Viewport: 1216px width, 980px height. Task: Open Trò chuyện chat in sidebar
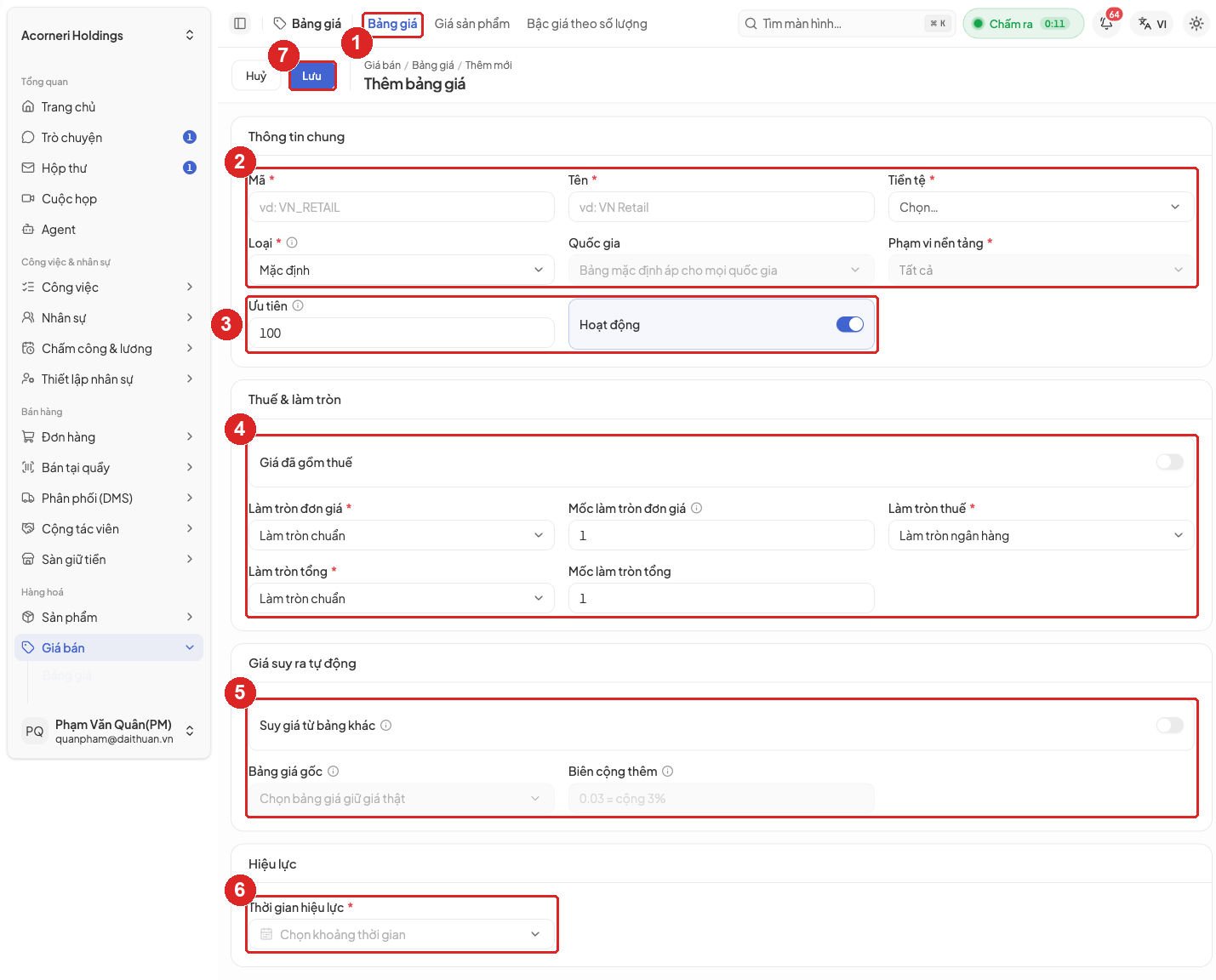[x=109, y=138]
